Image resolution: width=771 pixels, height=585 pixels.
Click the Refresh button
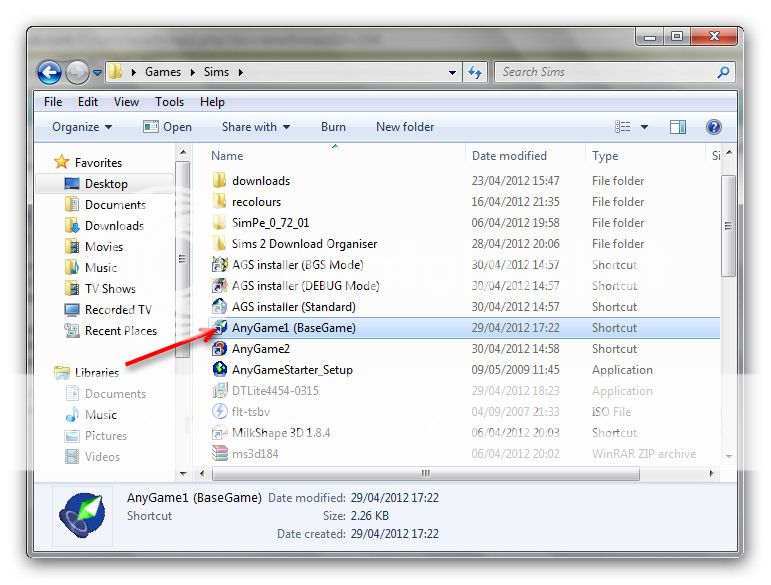coord(474,72)
